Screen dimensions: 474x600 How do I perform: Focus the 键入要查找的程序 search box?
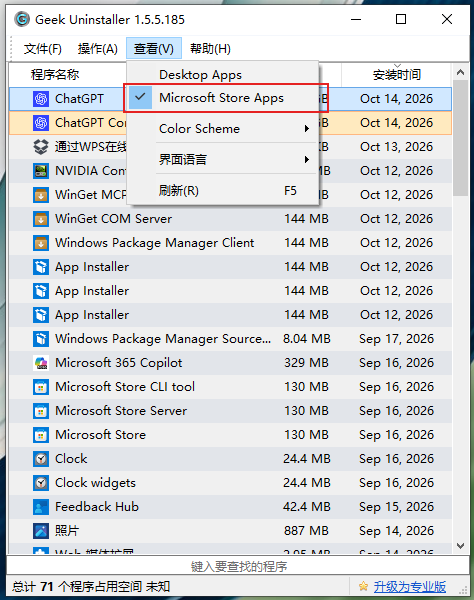pos(238,566)
